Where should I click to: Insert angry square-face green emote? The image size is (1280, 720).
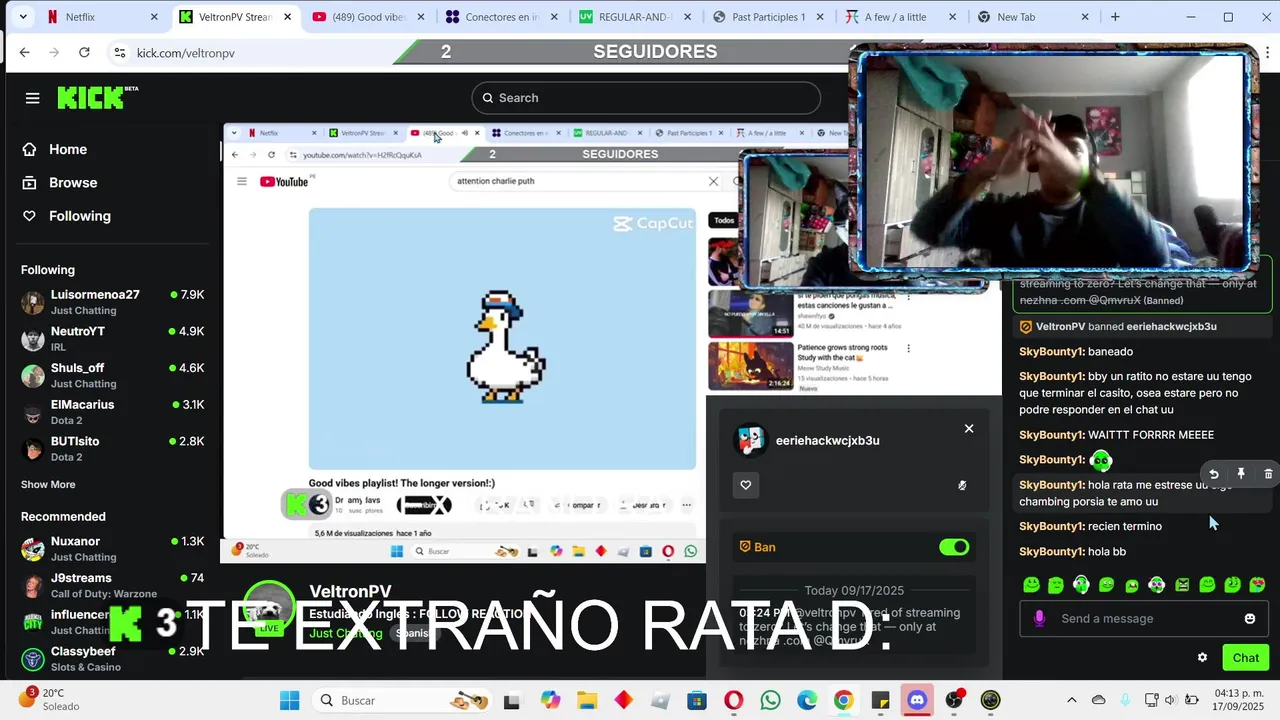pyautogui.click(x=1182, y=585)
